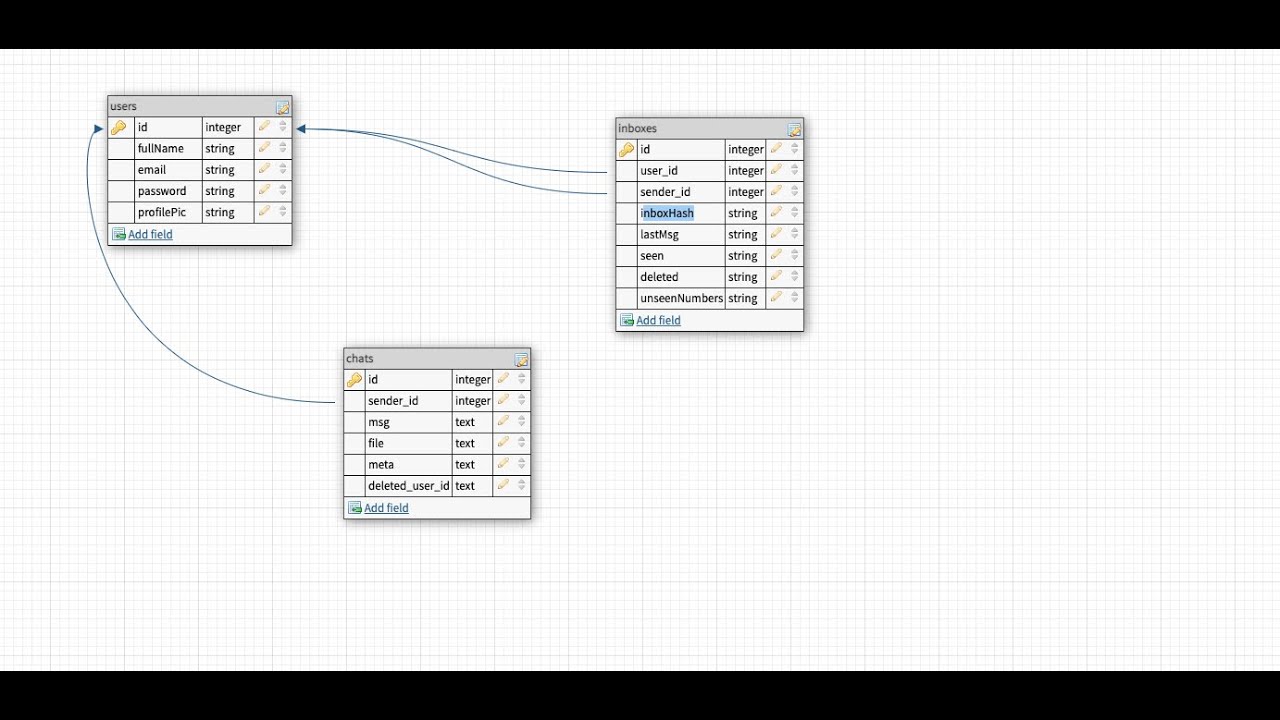Add field to users table
This screenshot has width=1280, height=720.
pyautogui.click(x=150, y=234)
